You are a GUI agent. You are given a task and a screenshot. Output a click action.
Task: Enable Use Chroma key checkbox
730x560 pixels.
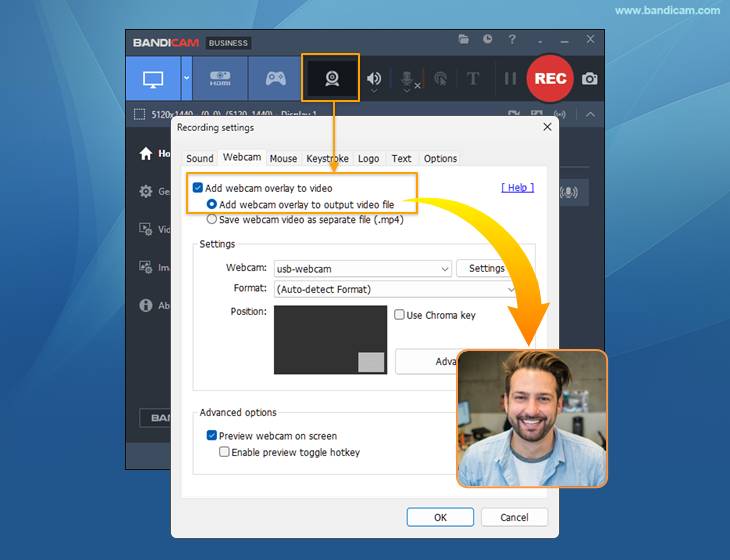click(x=399, y=315)
